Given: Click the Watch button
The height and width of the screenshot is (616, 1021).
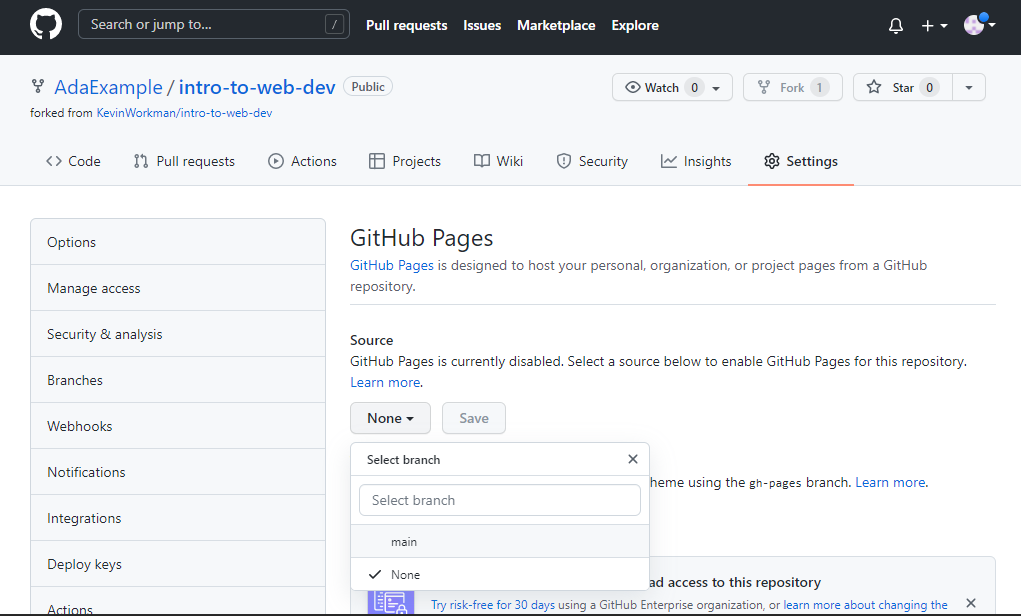Looking at the screenshot, I should pyautogui.click(x=672, y=87).
